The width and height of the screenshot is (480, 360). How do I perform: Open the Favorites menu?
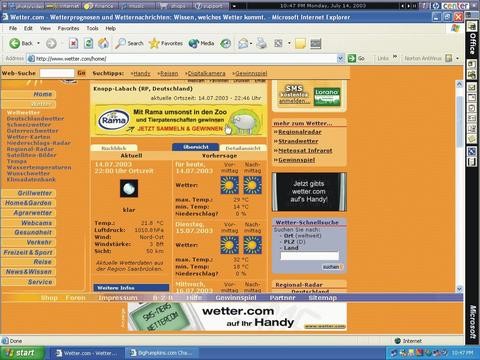[x=68, y=28]
